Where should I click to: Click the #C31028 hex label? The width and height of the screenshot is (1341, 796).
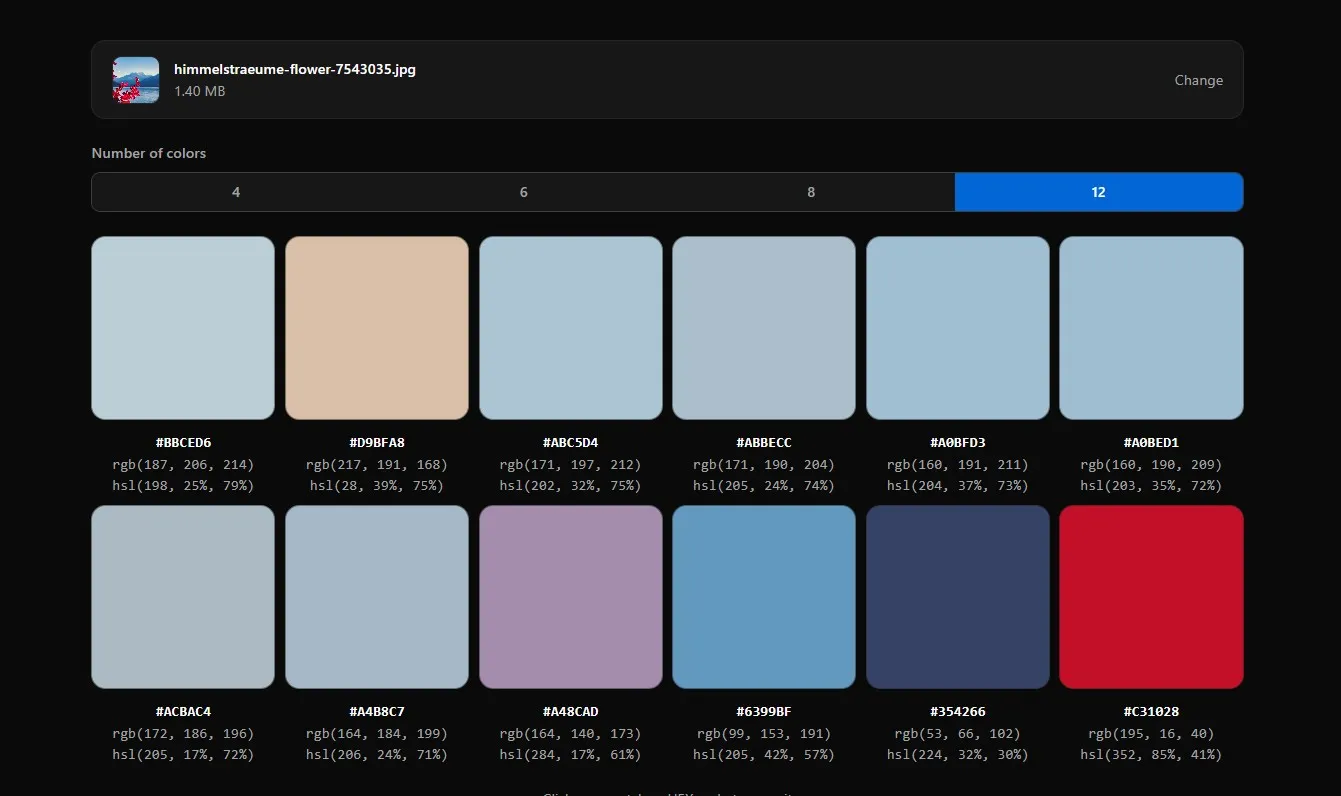click(1151, 711)
